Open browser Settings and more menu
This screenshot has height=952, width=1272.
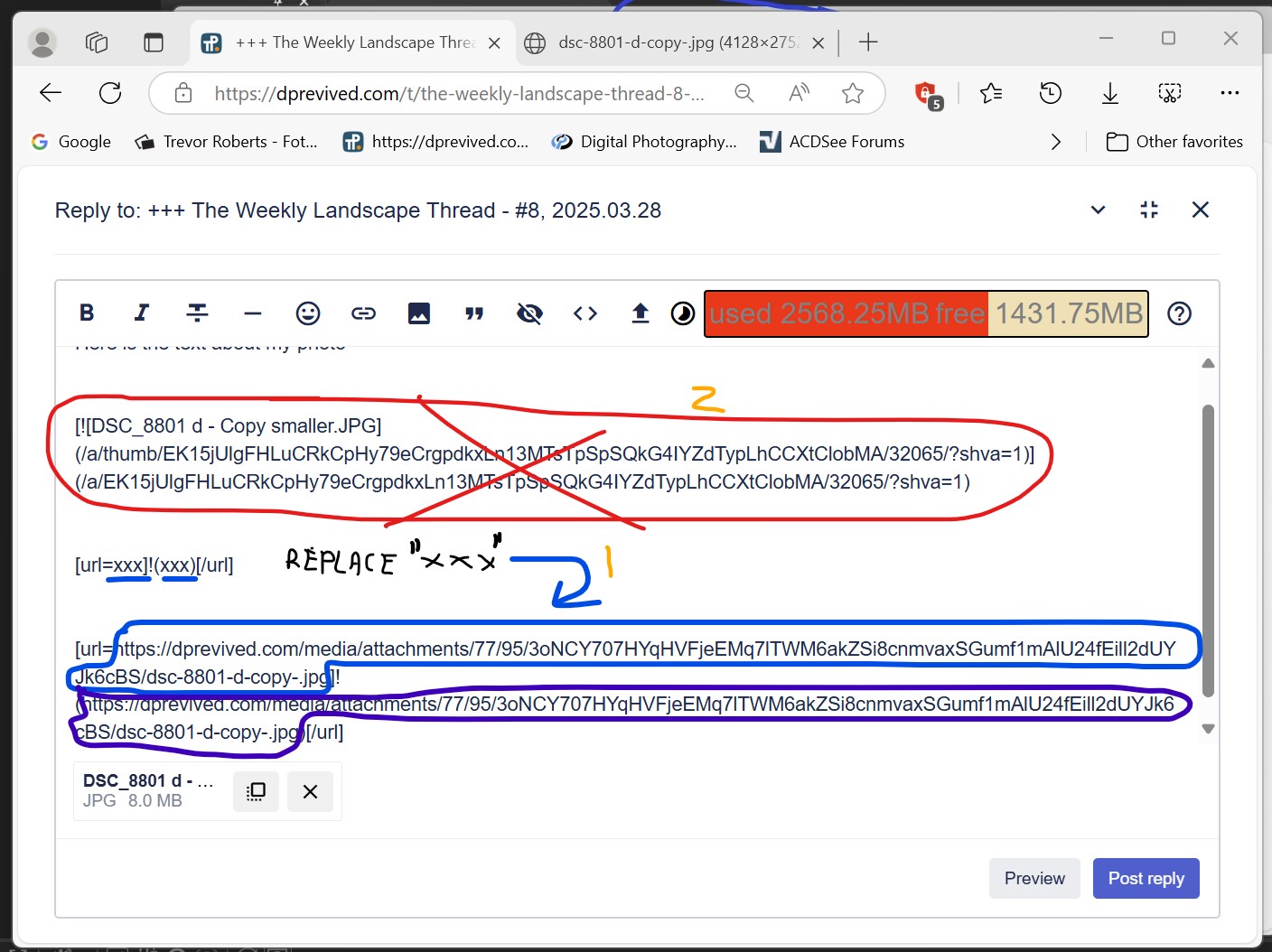1230,93
